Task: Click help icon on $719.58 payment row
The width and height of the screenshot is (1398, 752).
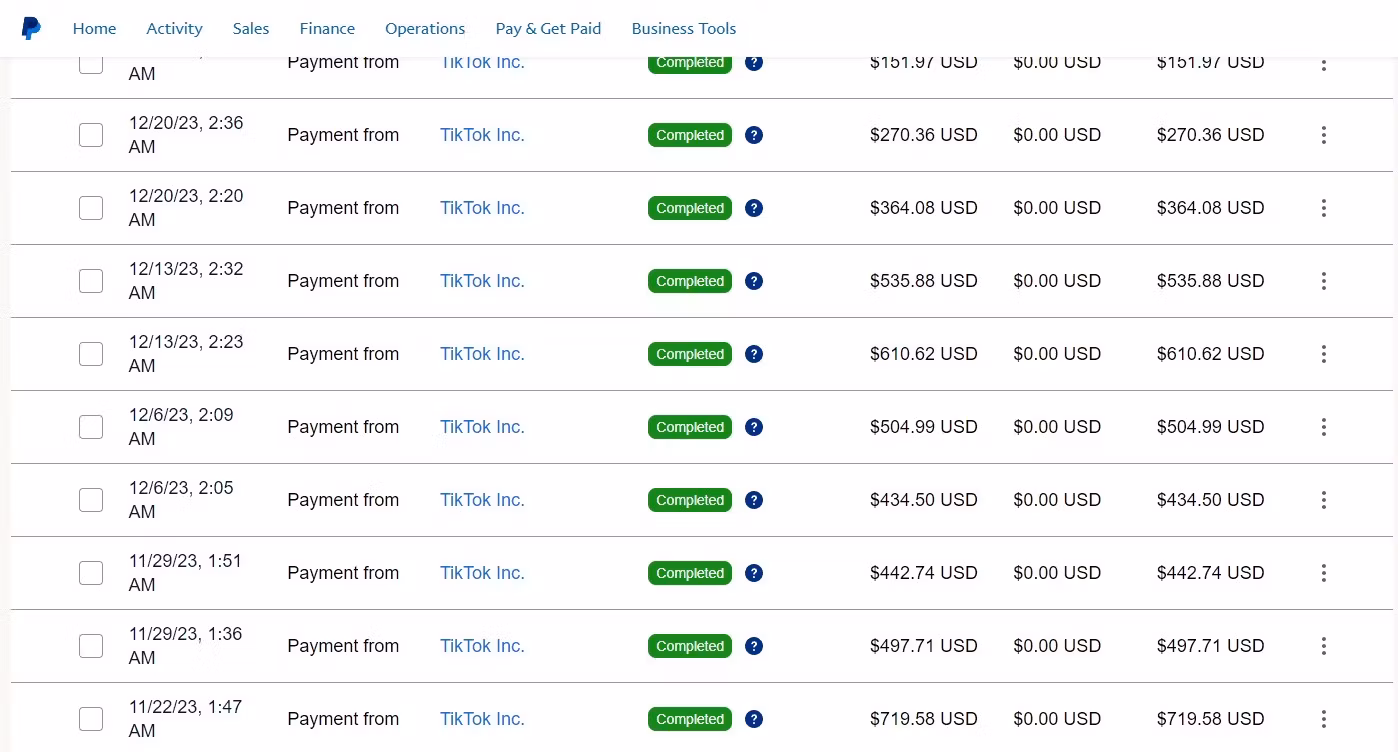Action: pyautogui.click(x=754, y=719)
